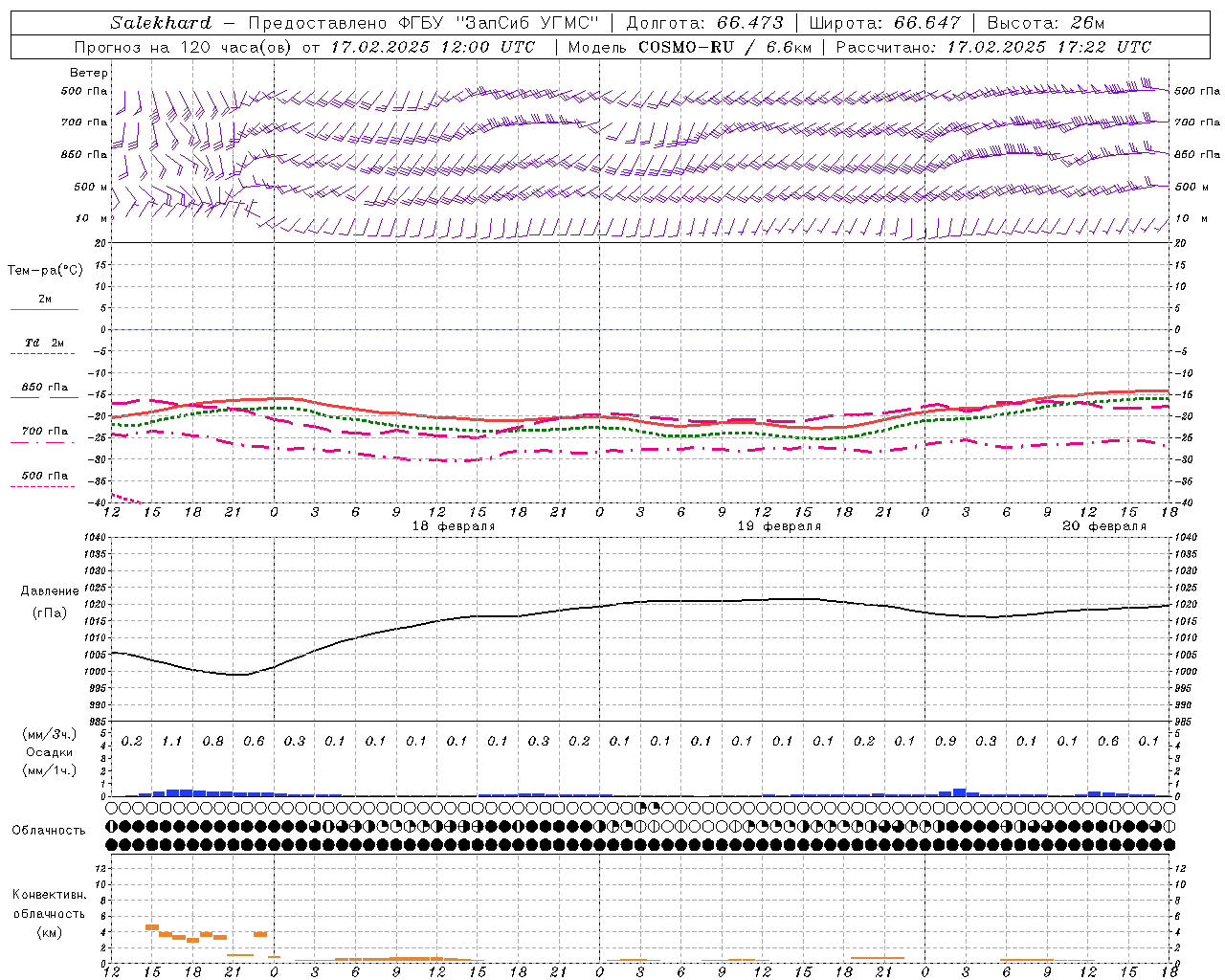Click the "Давление" pressure panel label
This screenshot has width=1225, height=980.
[x=50, y=591]
